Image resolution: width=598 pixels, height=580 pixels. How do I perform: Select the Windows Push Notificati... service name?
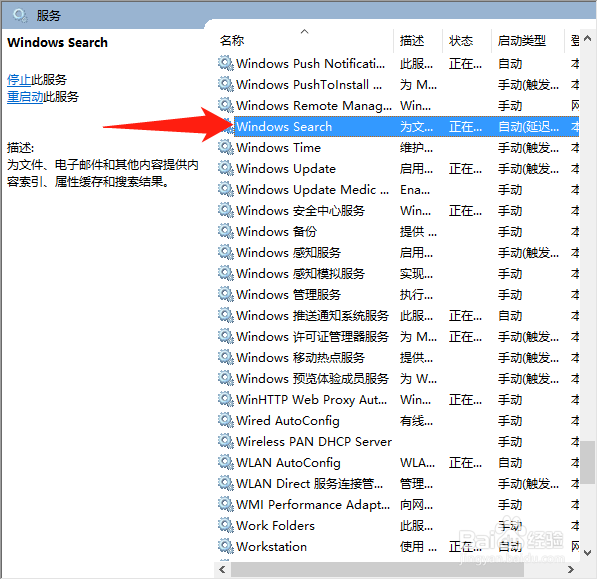(310, 63)
